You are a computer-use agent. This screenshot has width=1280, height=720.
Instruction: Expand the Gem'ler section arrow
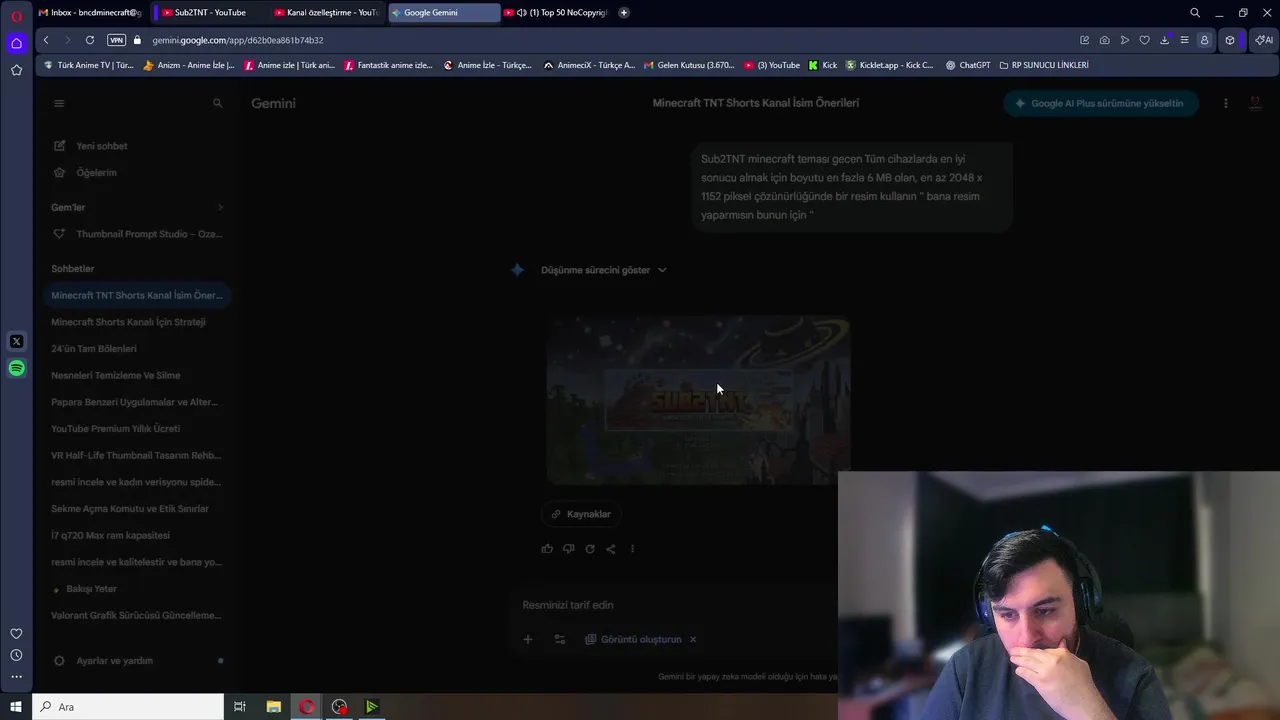click(x=220, y=207)
